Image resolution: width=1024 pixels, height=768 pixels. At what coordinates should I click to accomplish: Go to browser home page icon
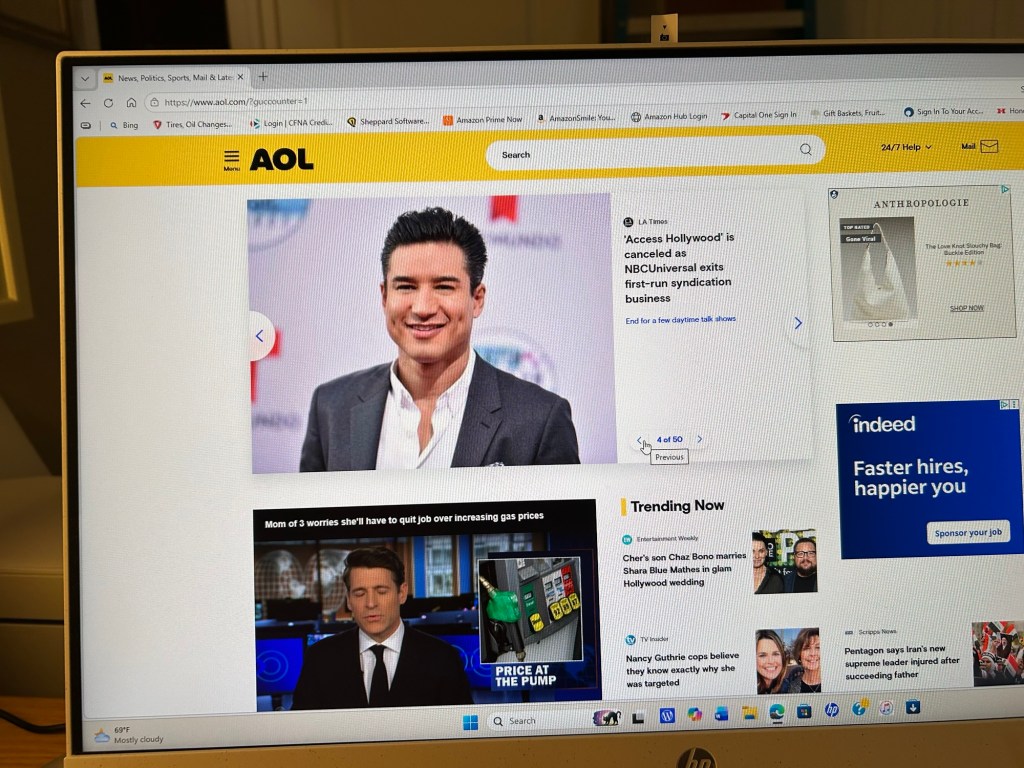tap(131, 103)
